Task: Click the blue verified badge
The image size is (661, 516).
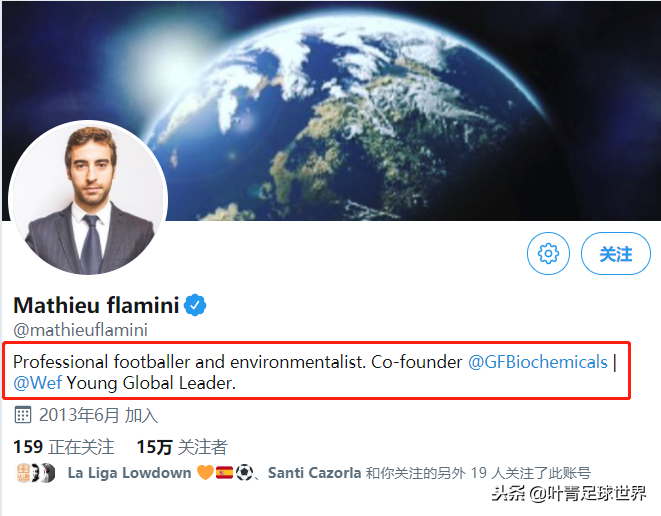Action: click(x=196, y=305)
